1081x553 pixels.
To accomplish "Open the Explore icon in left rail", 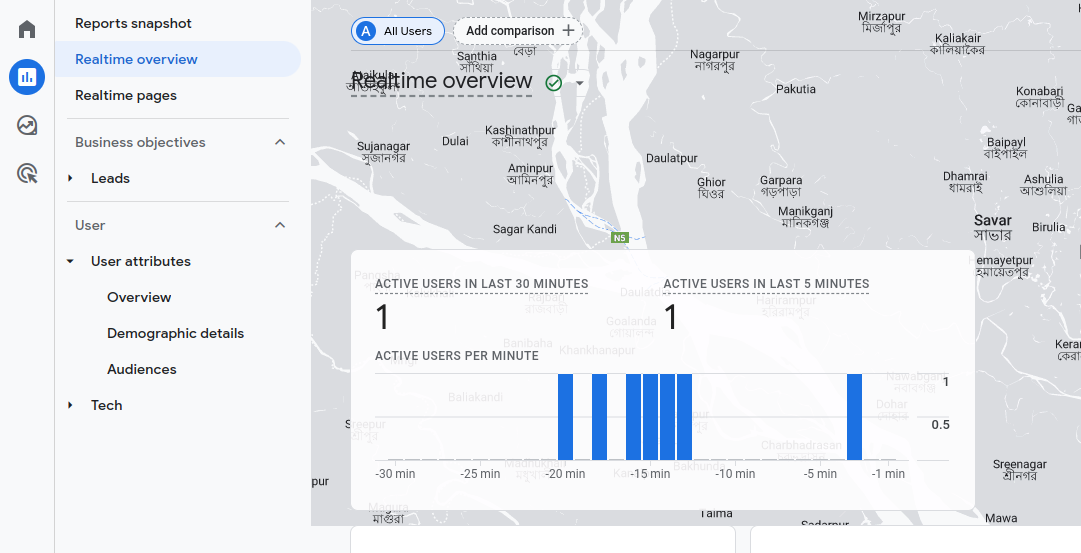I will (x=27, y=125).
